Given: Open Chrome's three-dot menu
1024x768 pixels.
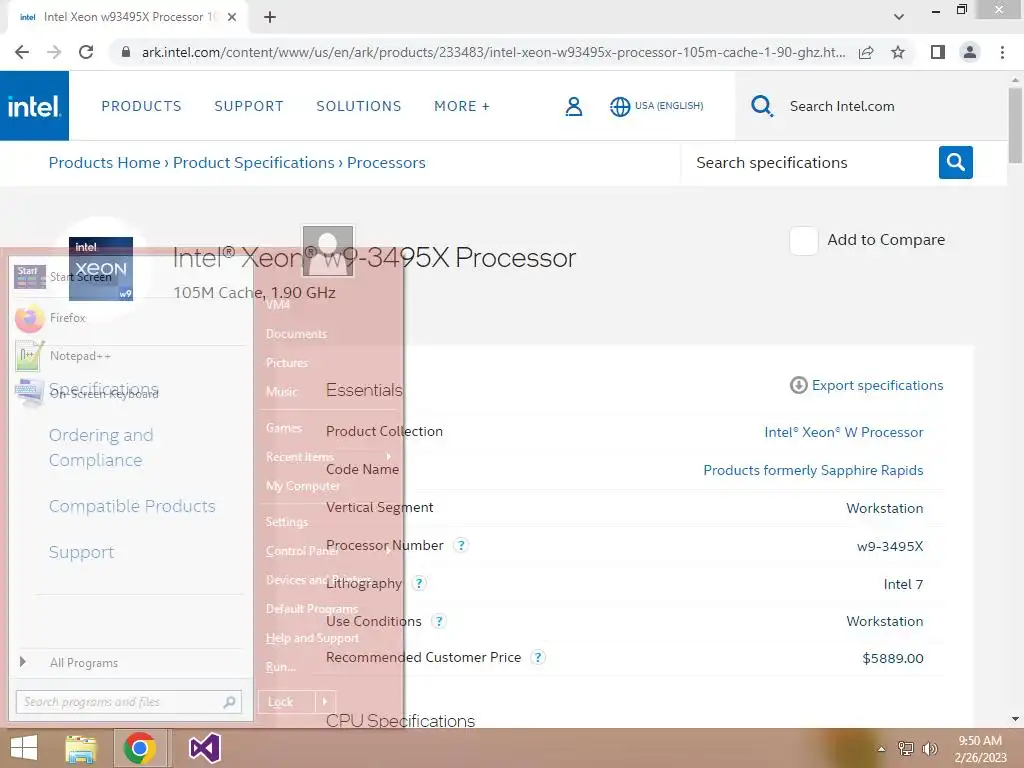Looking at the screenshot, I should tap(1002, 52).
